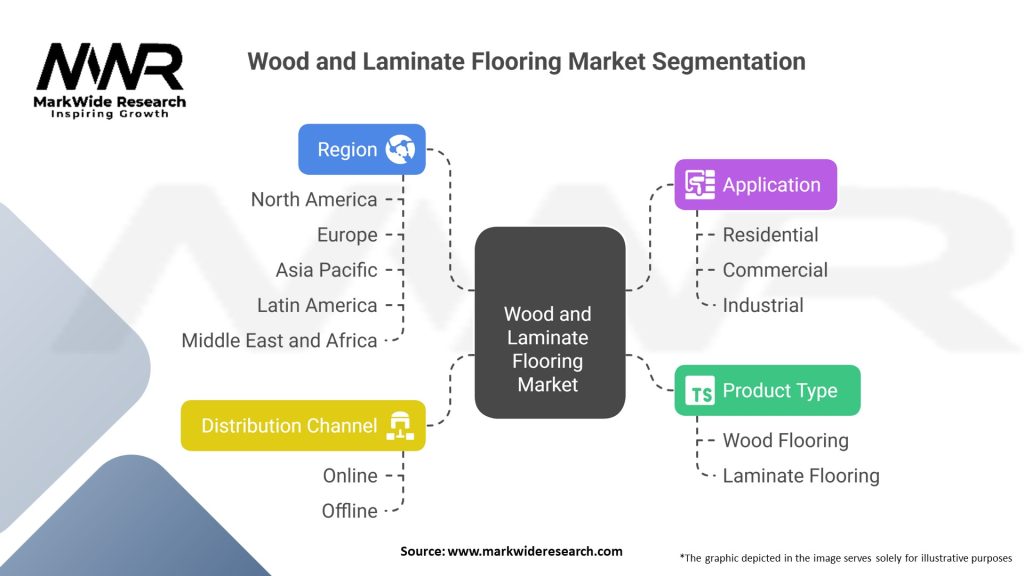1024x576 pixels.
Task: Click the Offline entry
Action: [349, 511]
